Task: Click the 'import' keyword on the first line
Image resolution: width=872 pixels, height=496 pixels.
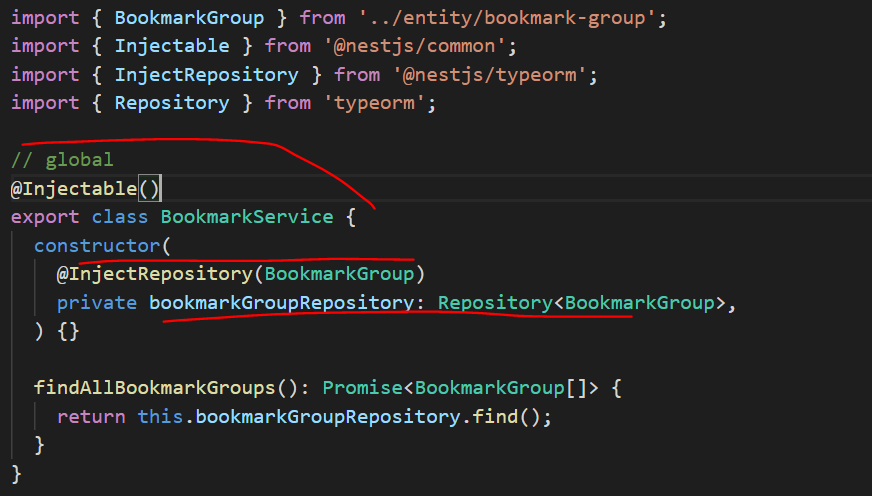Action: click(45, 18)
